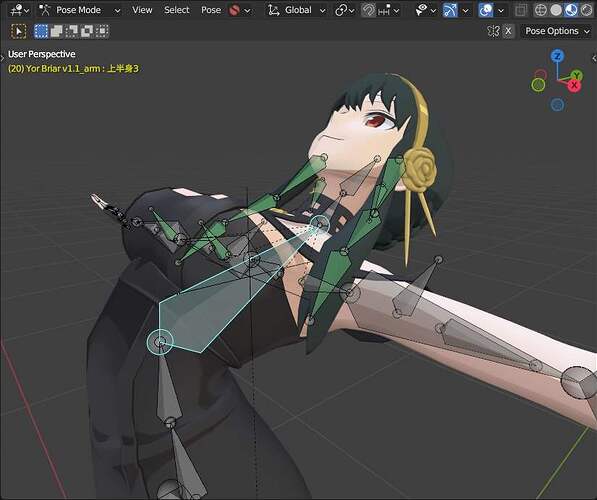Switch to Wireframe viewport shading
This screenshot has height=500, width=597.
tap(541, 10)
